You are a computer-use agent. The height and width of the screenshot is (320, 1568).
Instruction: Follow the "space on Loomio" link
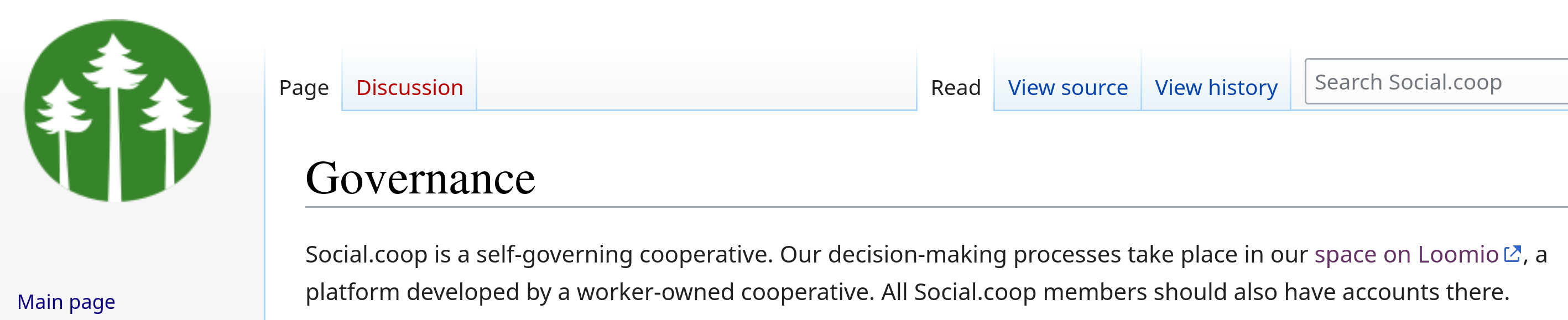tap(1405, 254)
